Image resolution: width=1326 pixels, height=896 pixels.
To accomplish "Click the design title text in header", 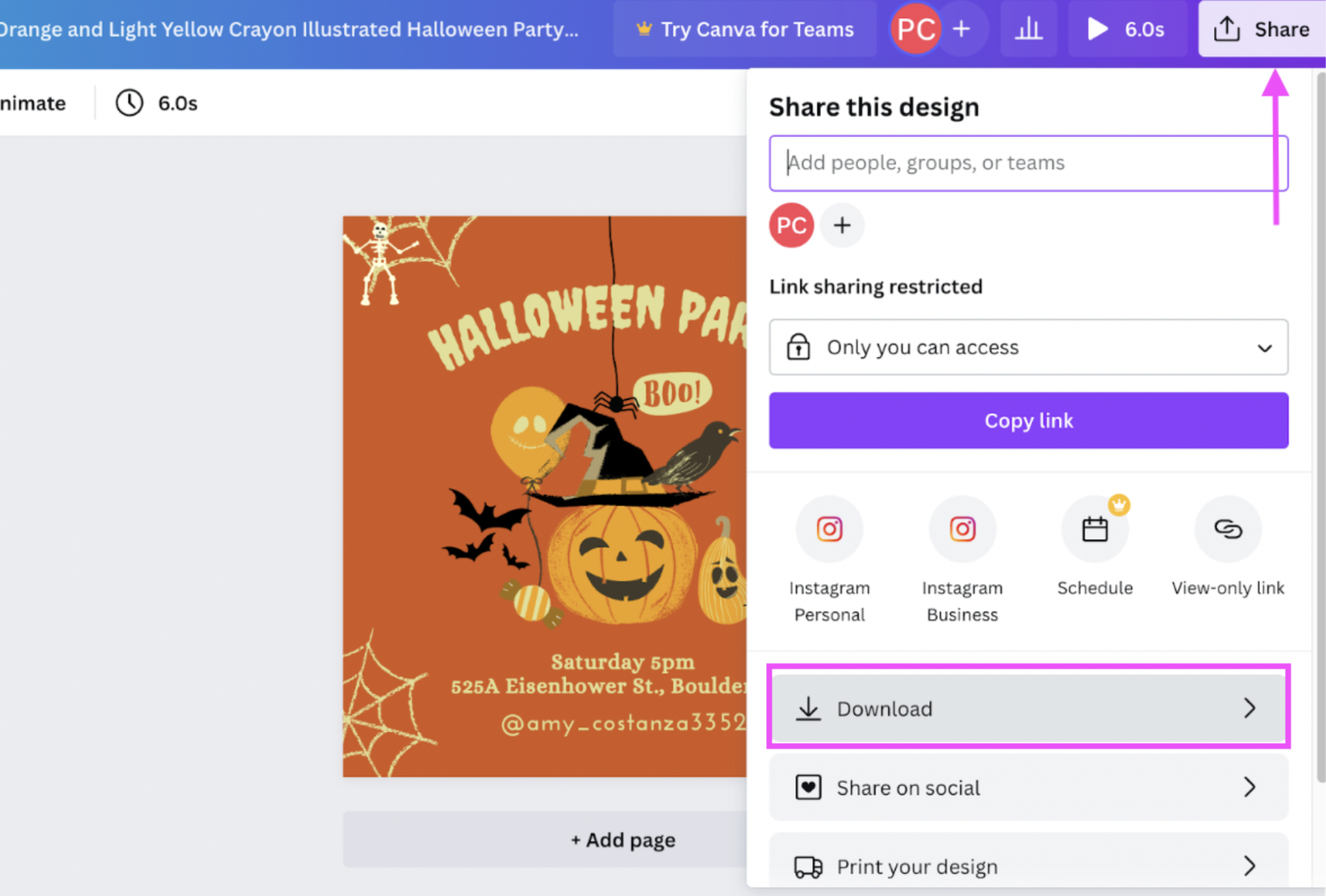I will 289,29.
